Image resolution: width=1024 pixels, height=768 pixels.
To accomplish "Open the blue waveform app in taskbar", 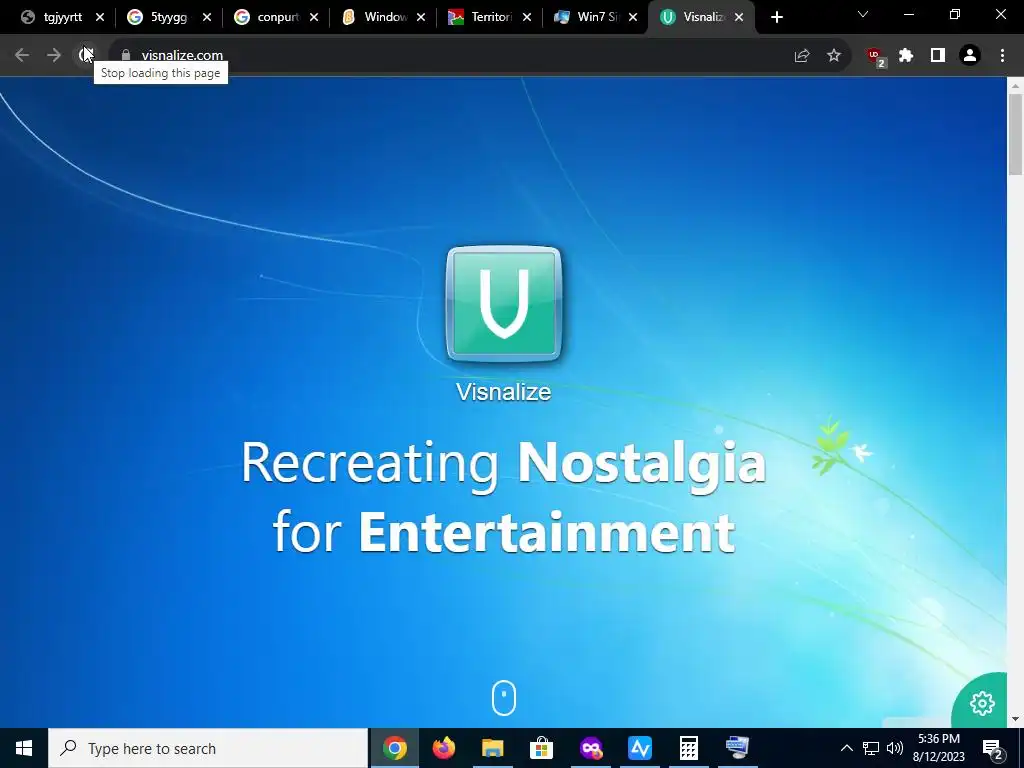I will tap(639, 748).
